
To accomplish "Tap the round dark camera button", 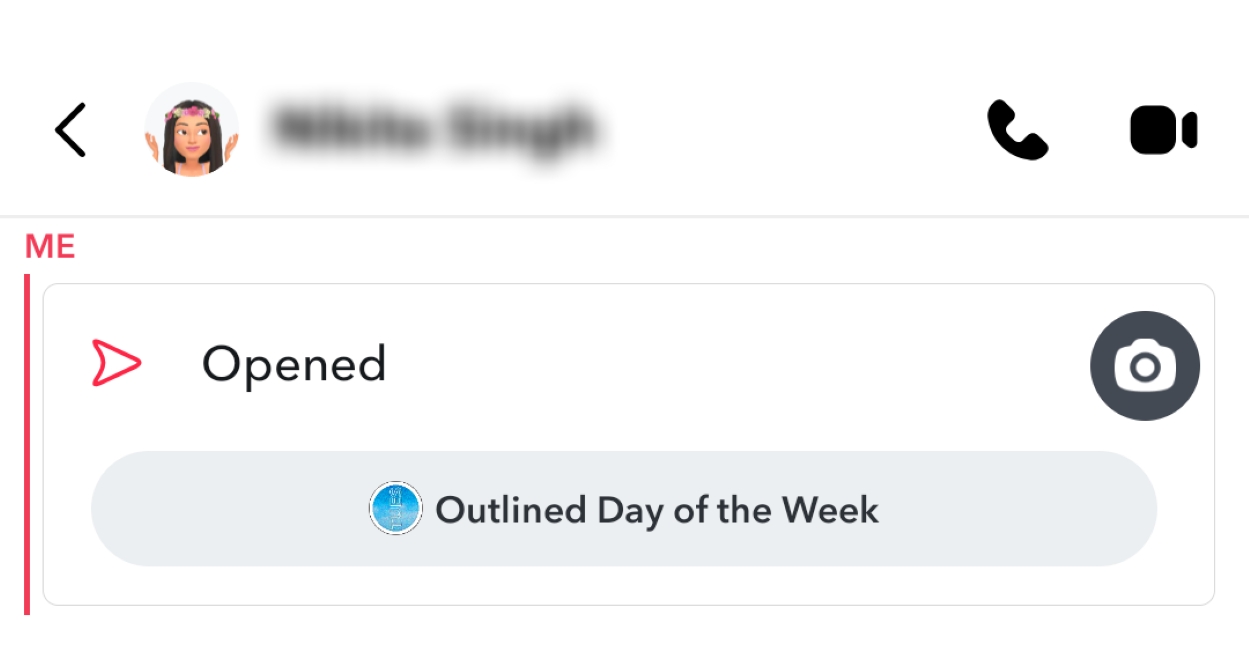I will [1144, 366].
